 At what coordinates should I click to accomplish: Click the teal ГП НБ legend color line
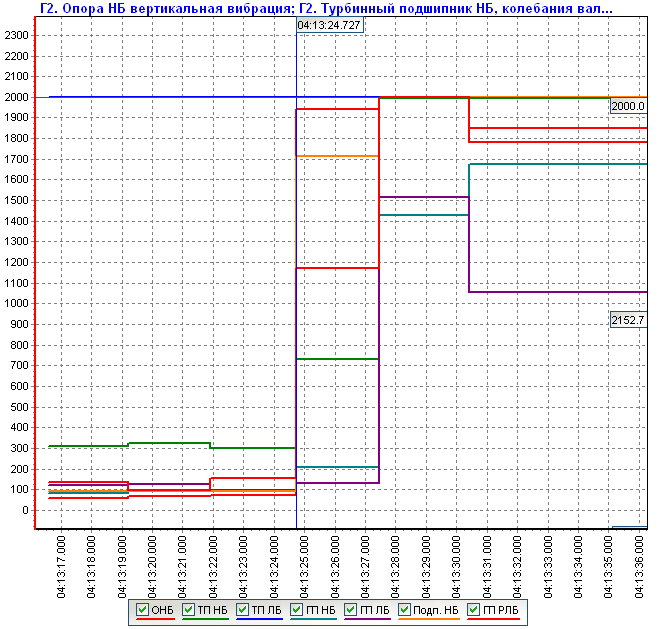tap(313, 619)
